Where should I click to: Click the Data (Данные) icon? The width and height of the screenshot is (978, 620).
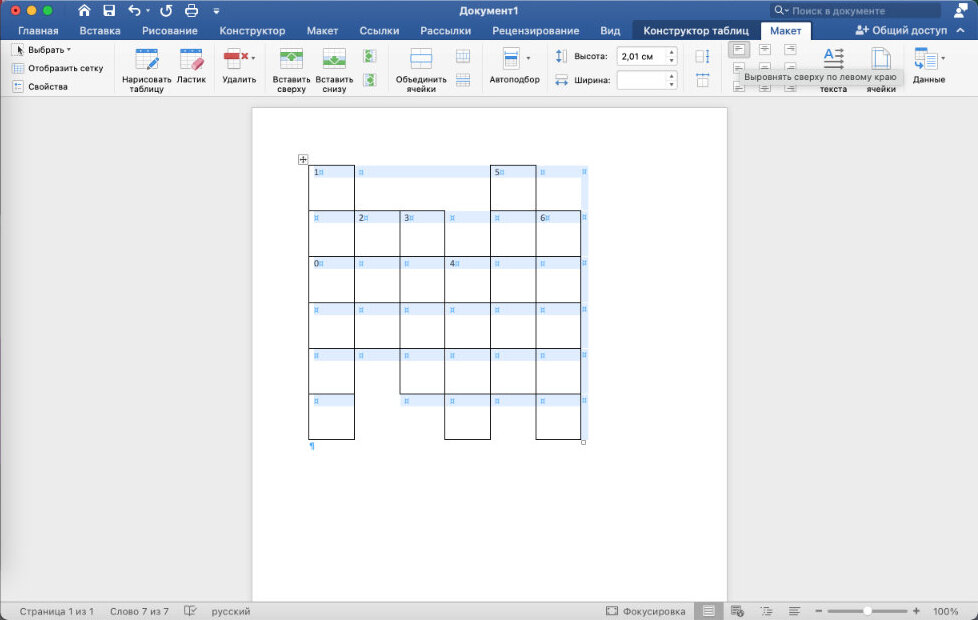coord(926,59)
